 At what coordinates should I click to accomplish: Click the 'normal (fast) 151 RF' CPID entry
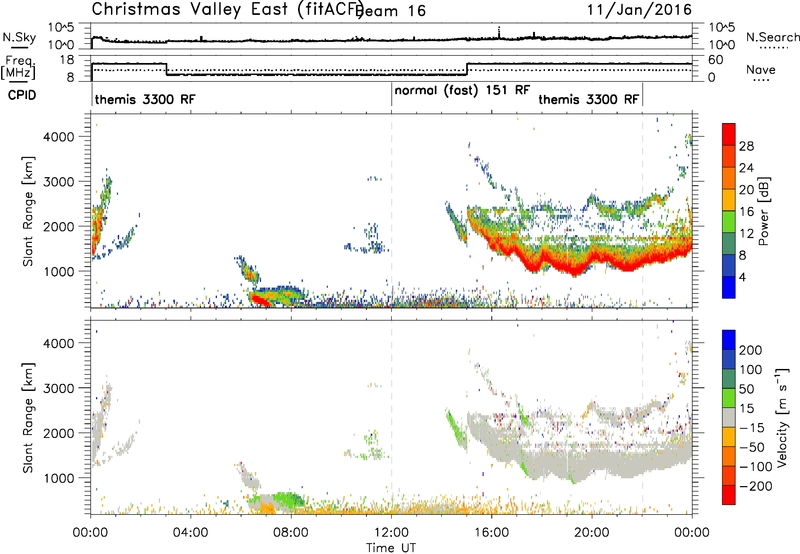[x=462, y=90]
